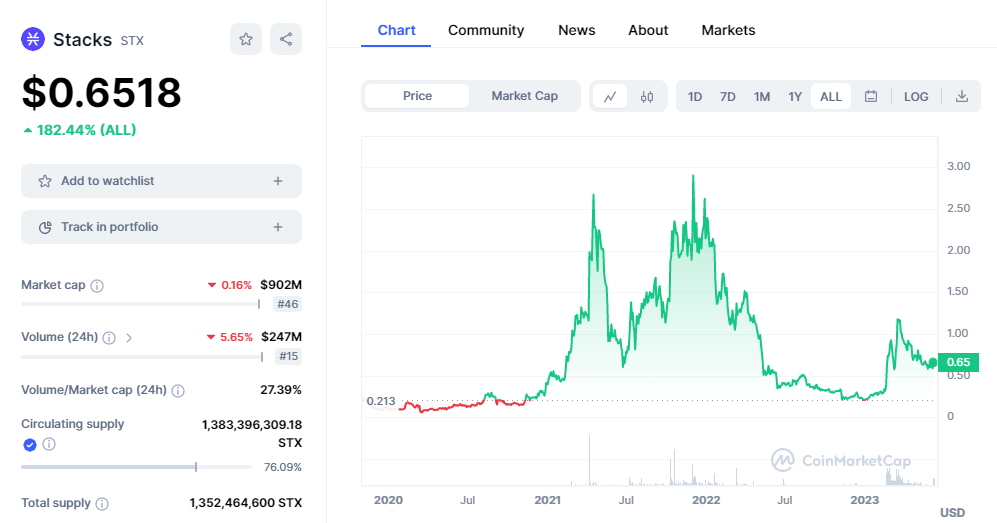Screen dimensions: 997x523
Task: Click the #15 volume rank badge
Action: [x=288, y=357]
